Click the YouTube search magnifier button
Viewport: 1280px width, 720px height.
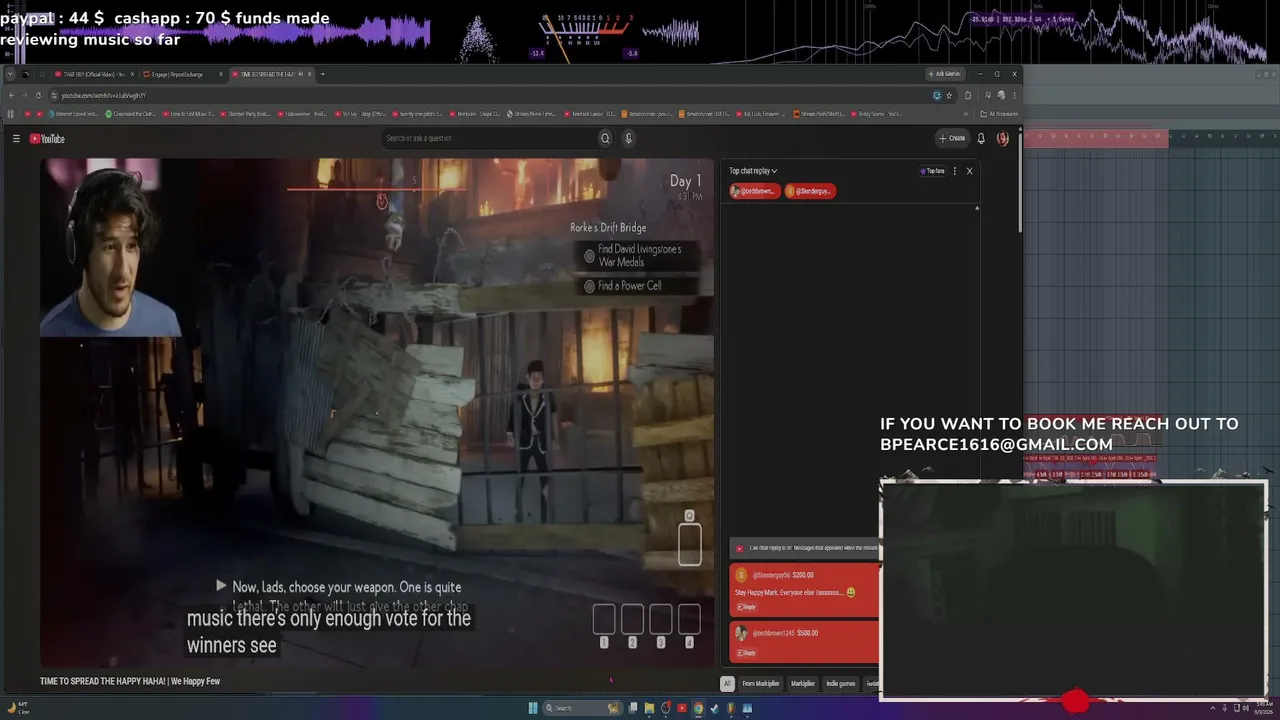(x=605, y=139)
